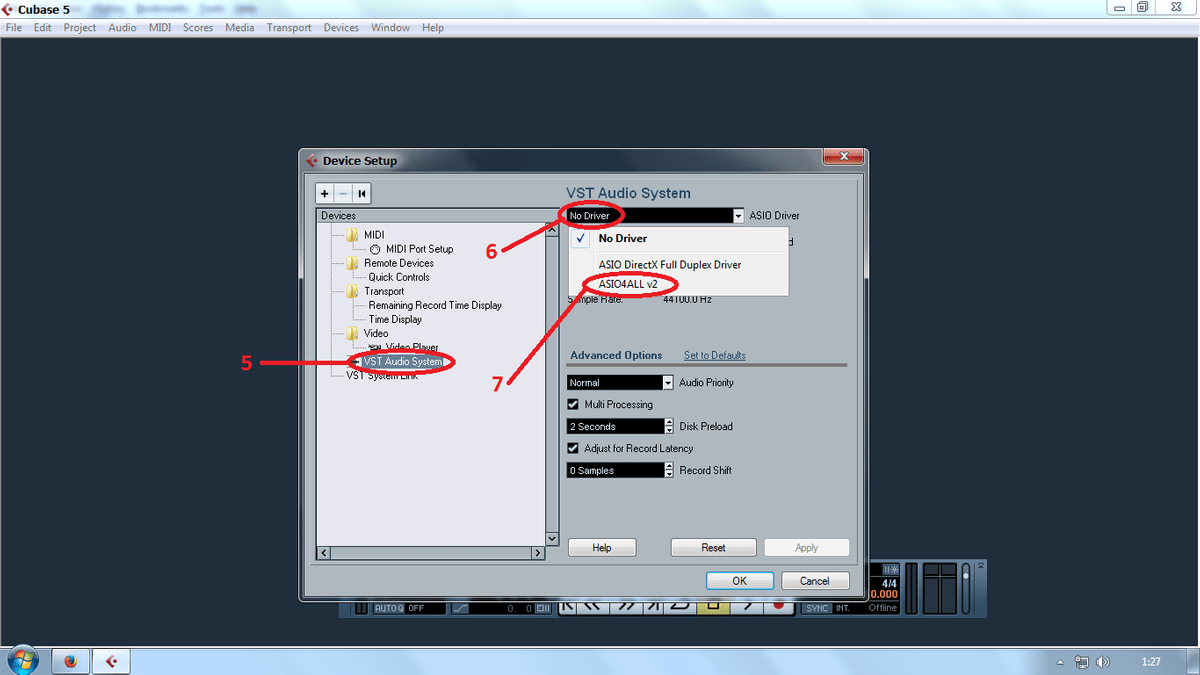Click the Record Shift spinner arrows
The width and height of the screenshot is (1200, 675).
(x=669, y=471)
